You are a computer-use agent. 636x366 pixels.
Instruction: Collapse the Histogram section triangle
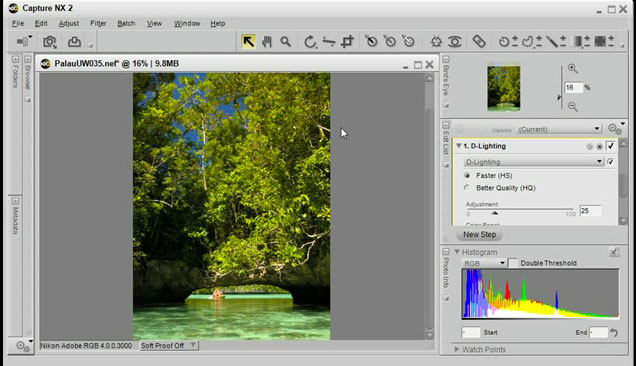457,252
